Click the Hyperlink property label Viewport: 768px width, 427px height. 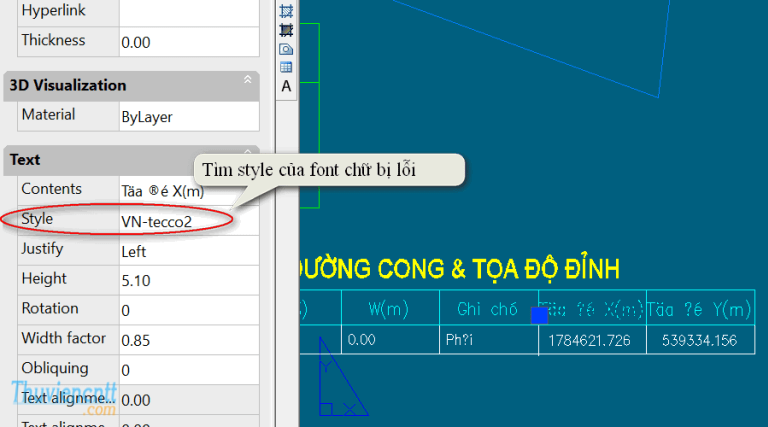click(53, 10)
